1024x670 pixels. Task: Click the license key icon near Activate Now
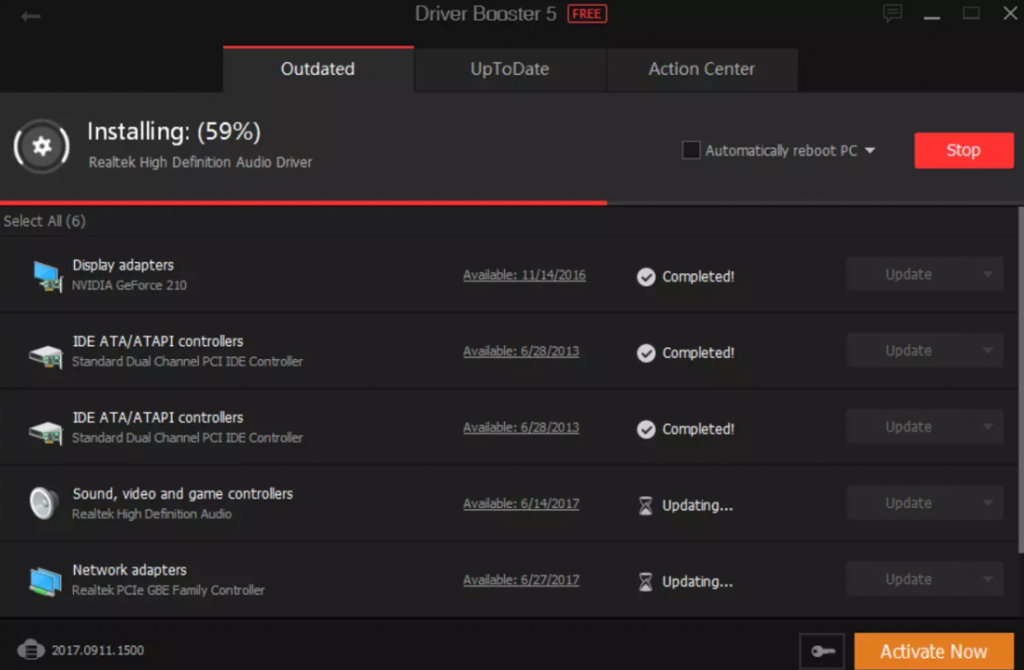click(821, 651)
